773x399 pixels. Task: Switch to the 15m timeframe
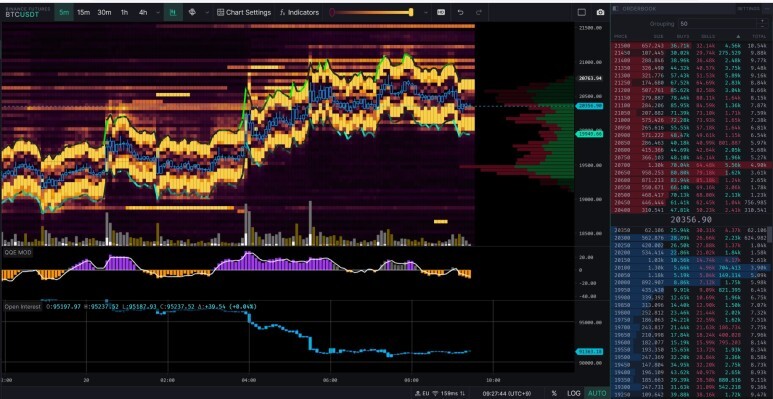click(x=83, y=12)
